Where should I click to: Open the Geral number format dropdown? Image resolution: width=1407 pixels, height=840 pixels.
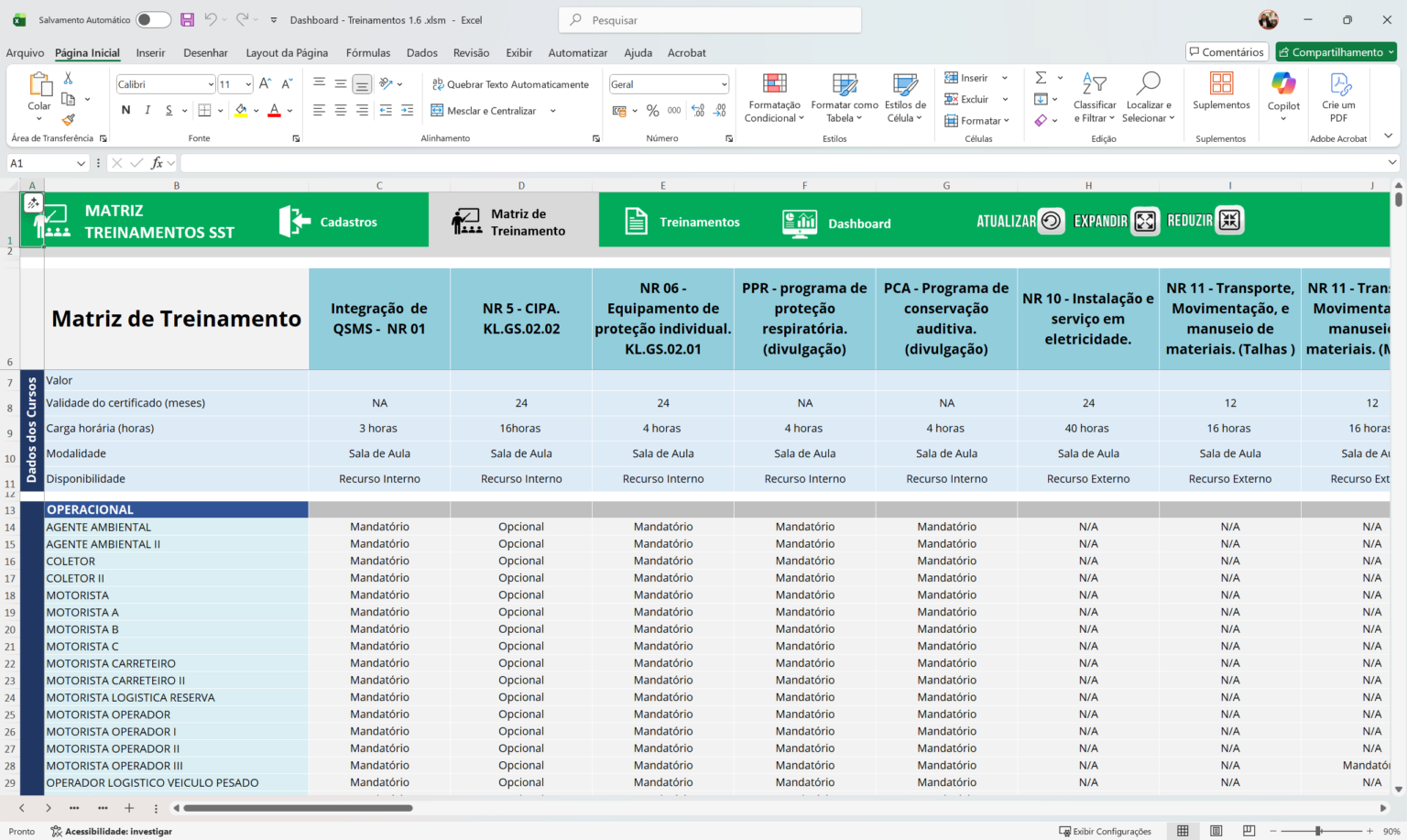(x=724, y=84)
